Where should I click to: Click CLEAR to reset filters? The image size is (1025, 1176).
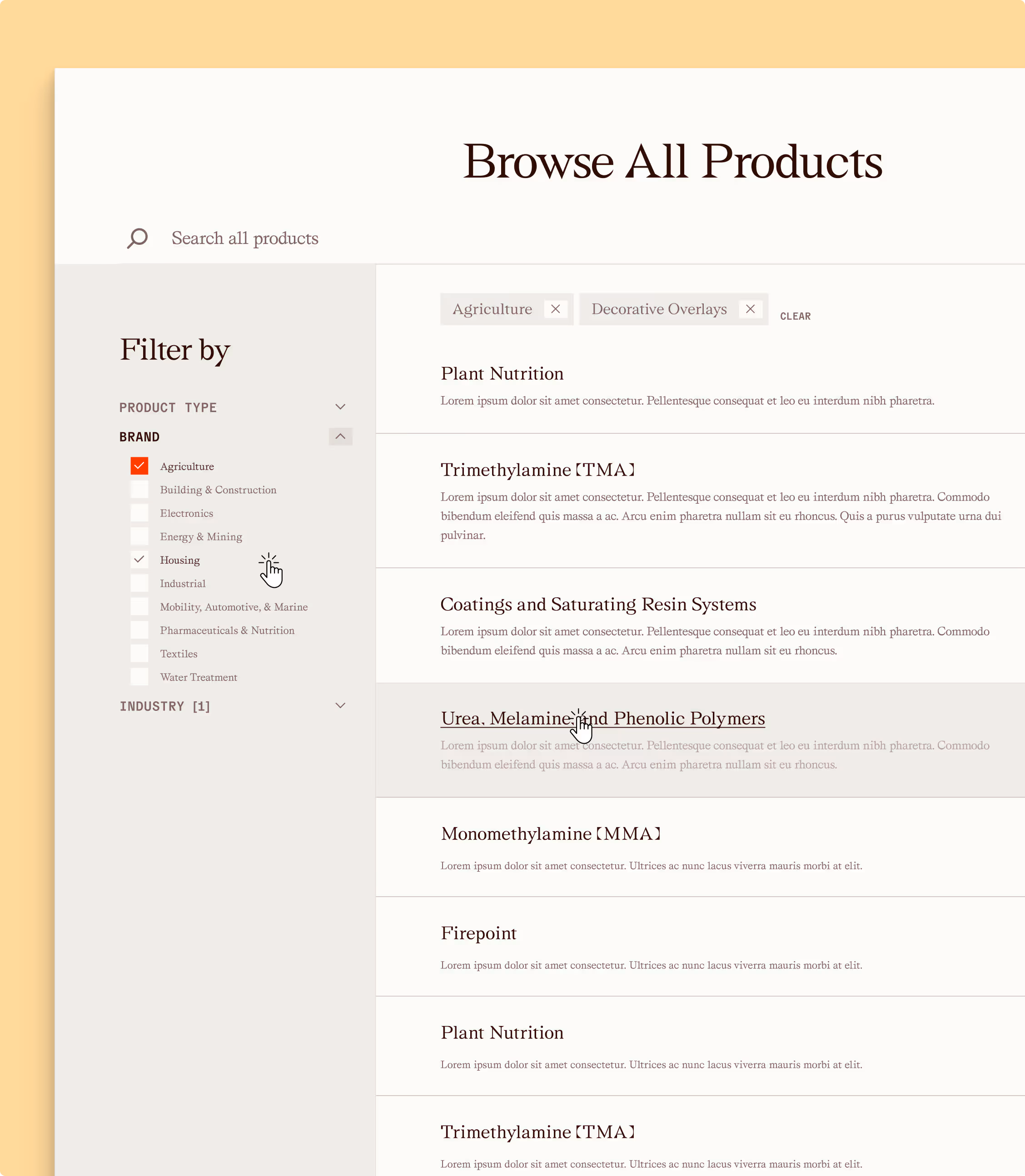[795, 316]
